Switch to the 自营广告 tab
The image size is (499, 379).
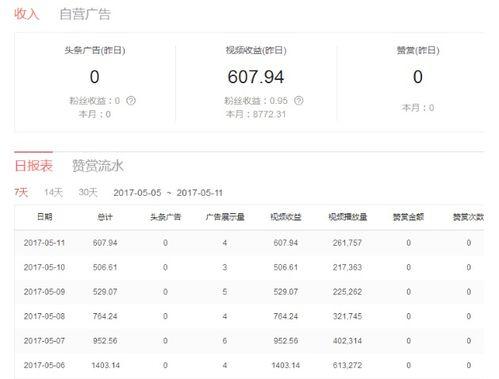pos(85,14)
